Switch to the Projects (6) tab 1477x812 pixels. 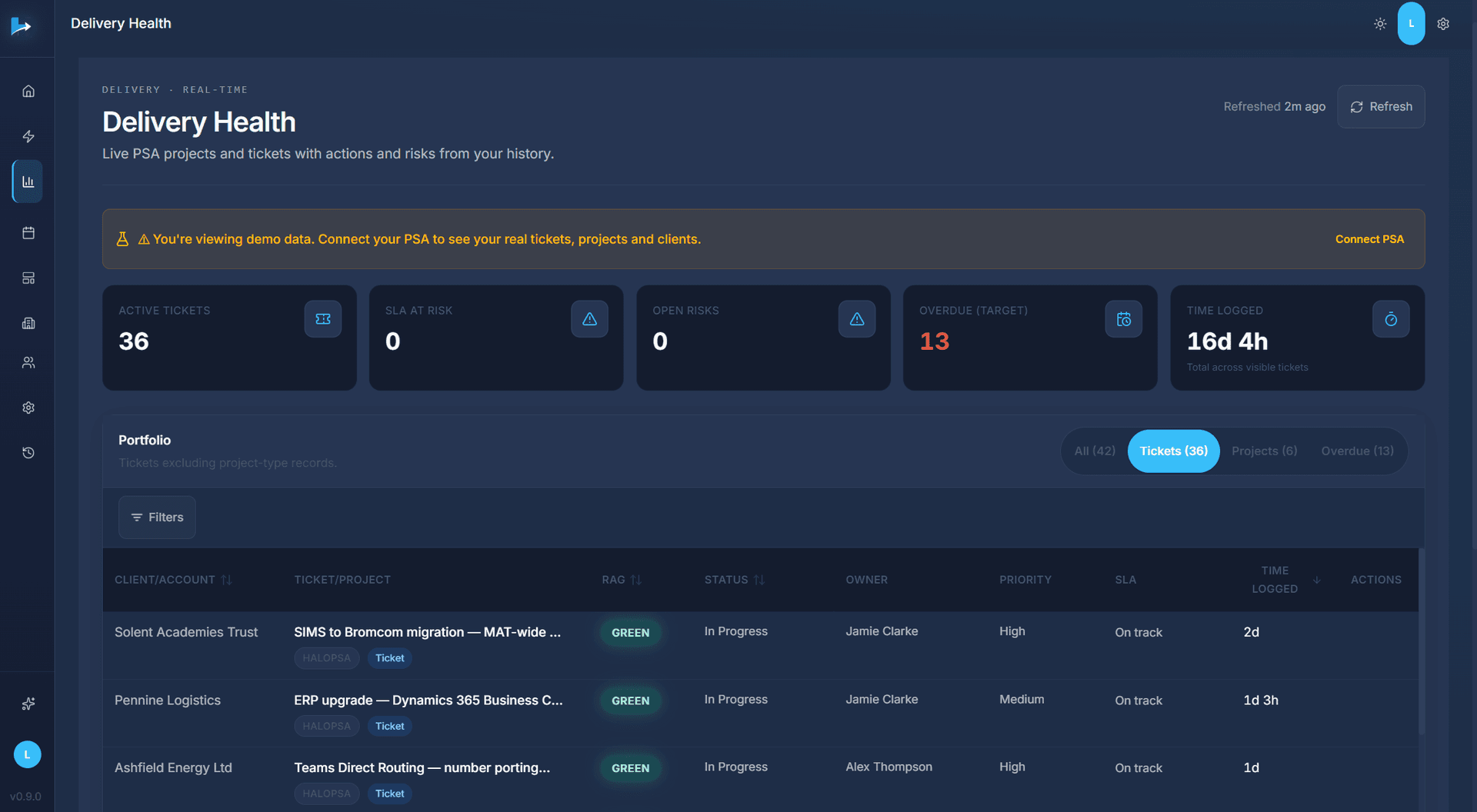click(1264, 451)
